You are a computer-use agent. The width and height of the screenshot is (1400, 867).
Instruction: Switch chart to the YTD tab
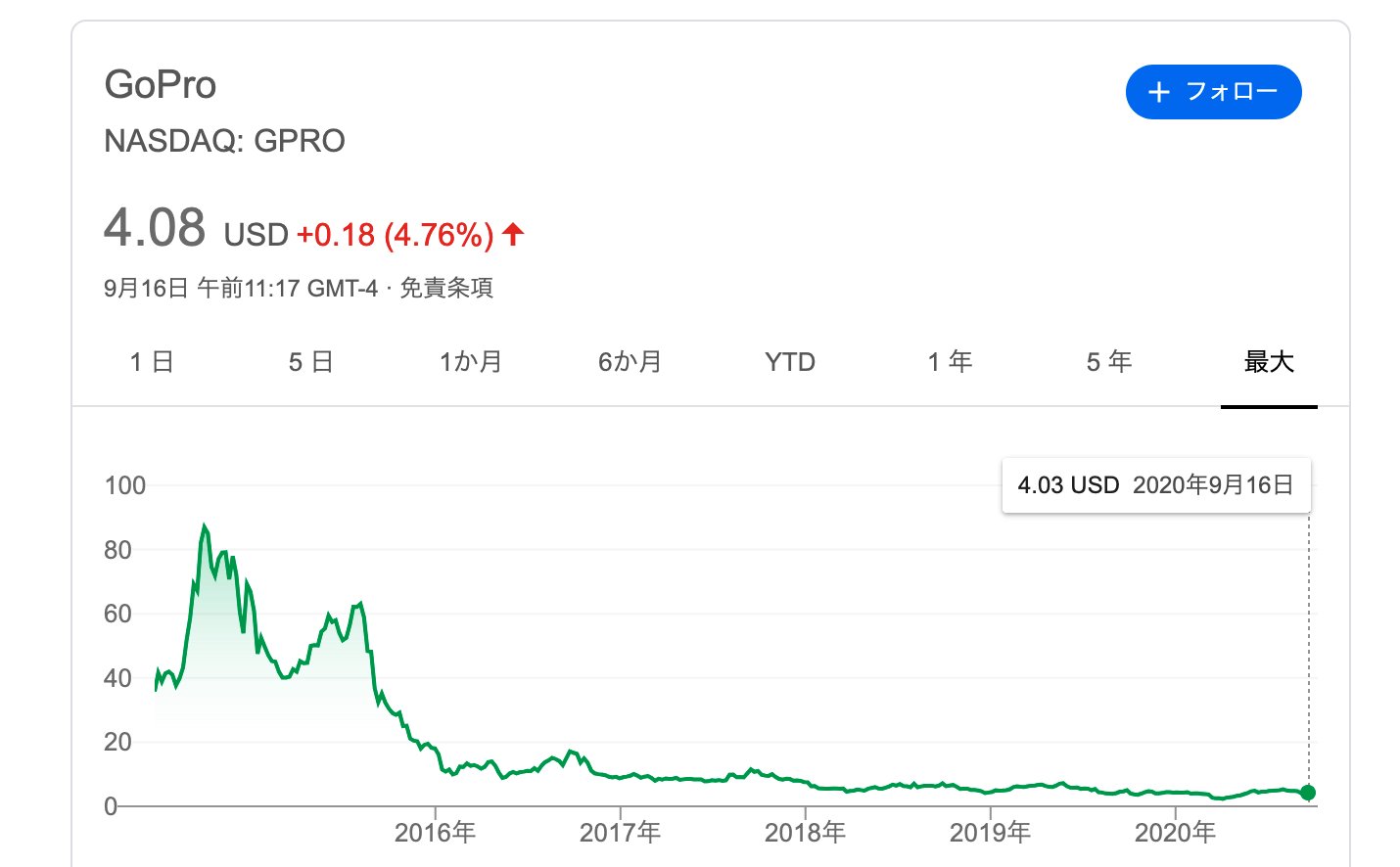789,362
